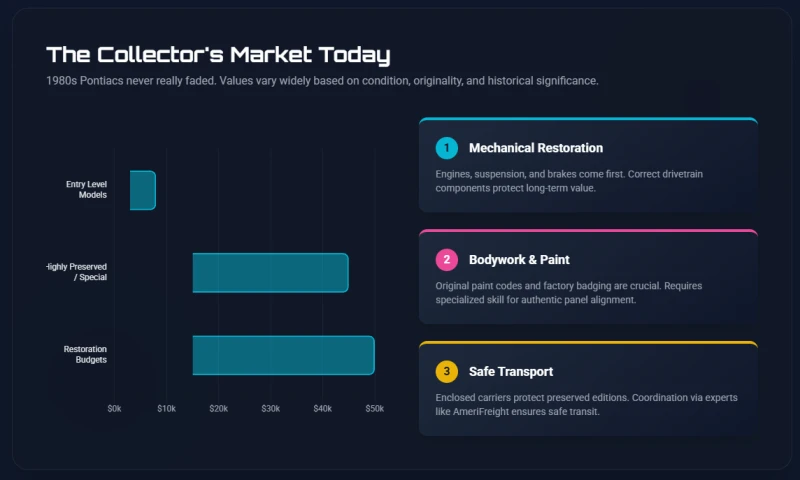This screenshot has height=480, width=800.
Task: Select the Restoration Budgets bar
Action: 283,355
